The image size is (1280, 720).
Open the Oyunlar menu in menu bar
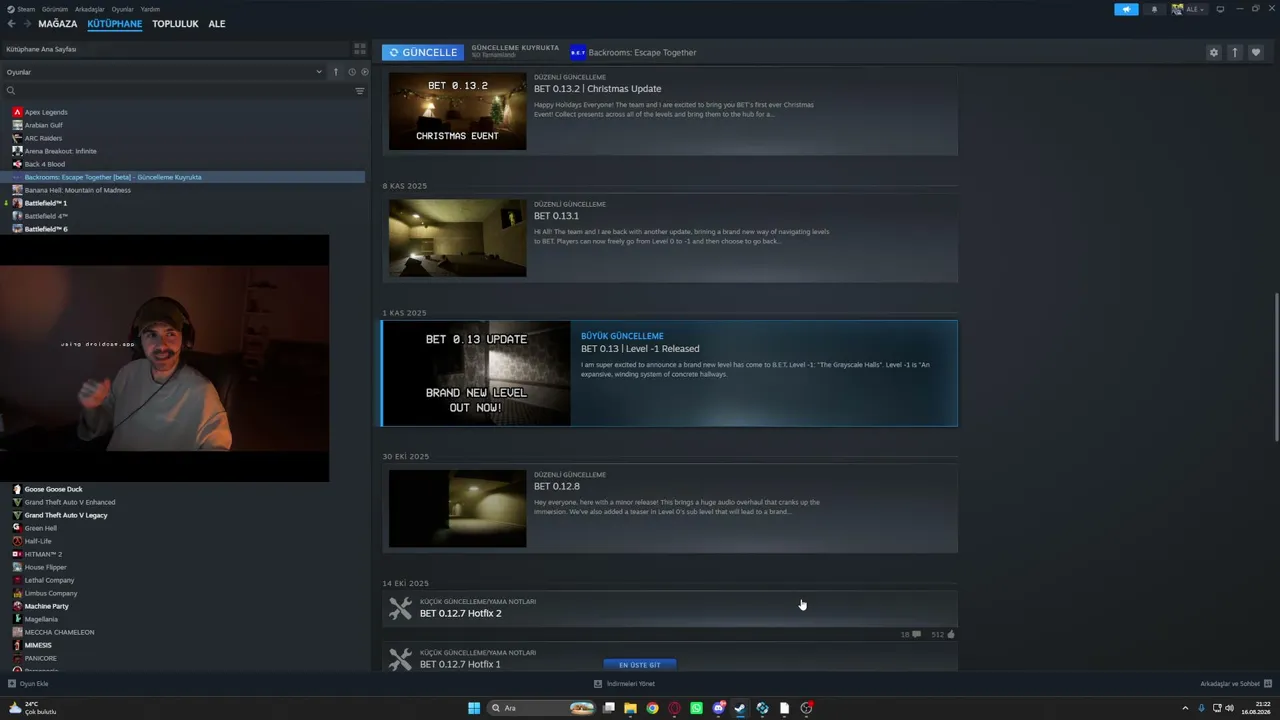click(x=123, y=9)
